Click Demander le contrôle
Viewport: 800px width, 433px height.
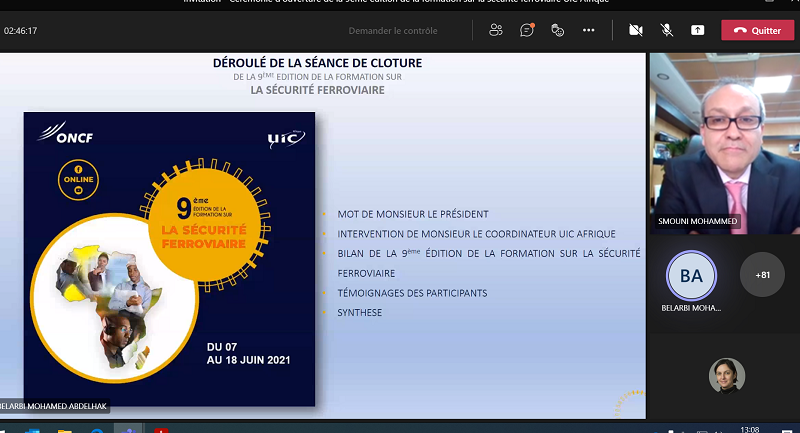pos(393,31)
